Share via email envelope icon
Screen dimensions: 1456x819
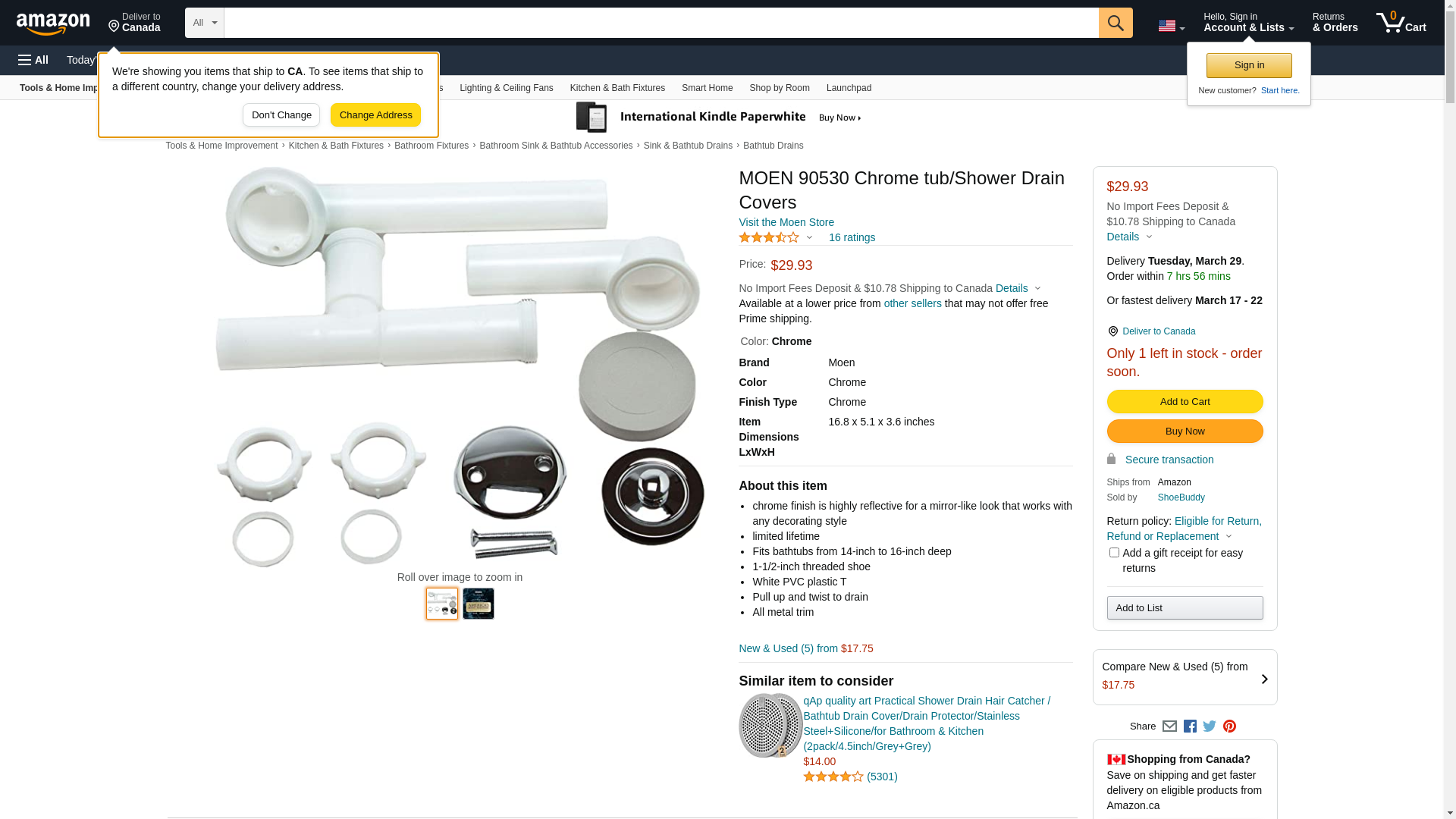coord(1169,726)
